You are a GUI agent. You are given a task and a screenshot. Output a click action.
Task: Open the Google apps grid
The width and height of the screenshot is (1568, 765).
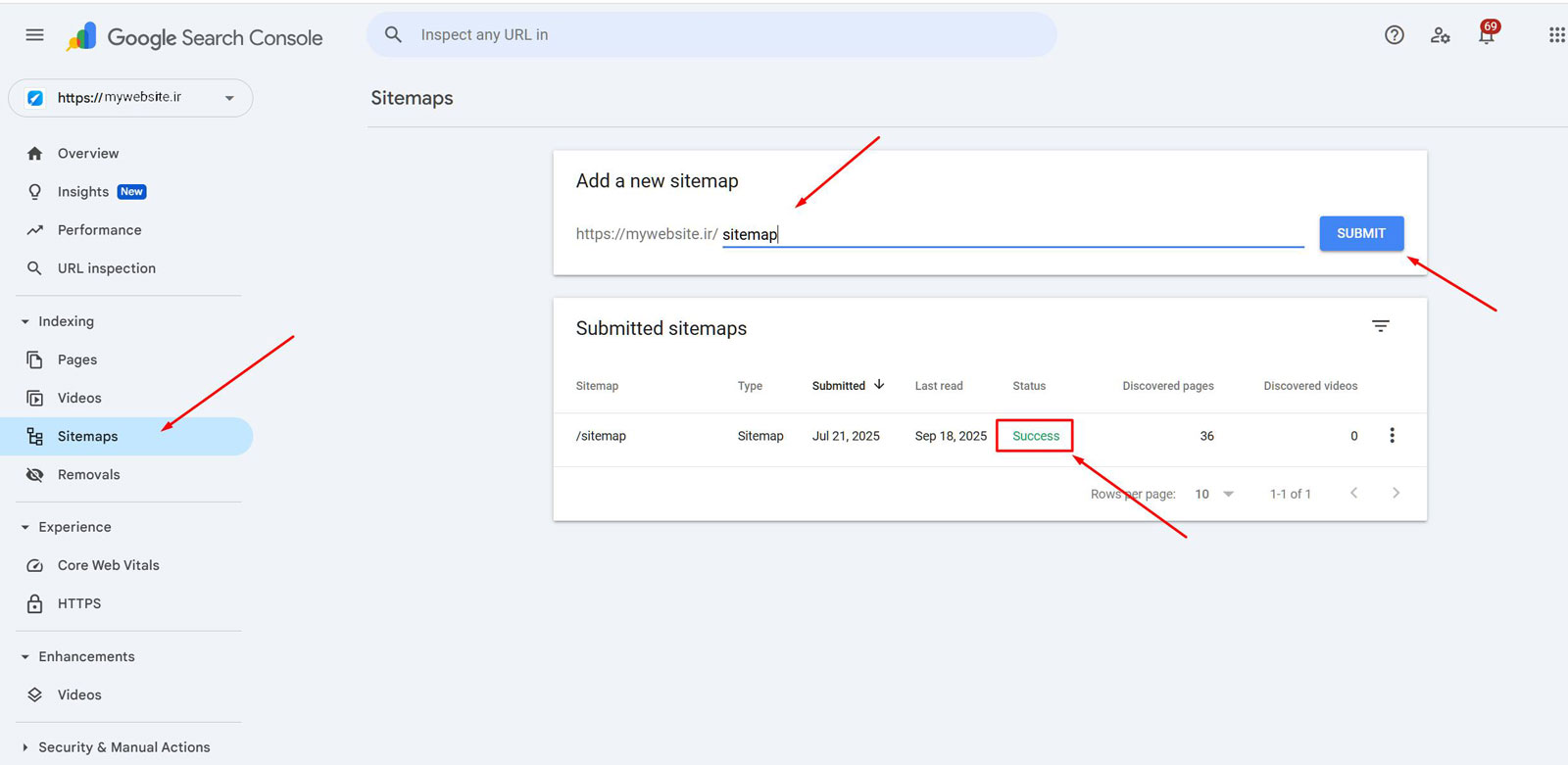point(1556,35)
